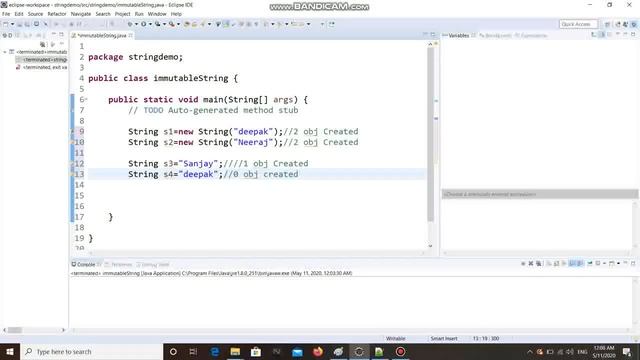Open the Coverage dropdown arrow
Image resolution: width=640 pixels, height=360 pixels.
point(164,24)
